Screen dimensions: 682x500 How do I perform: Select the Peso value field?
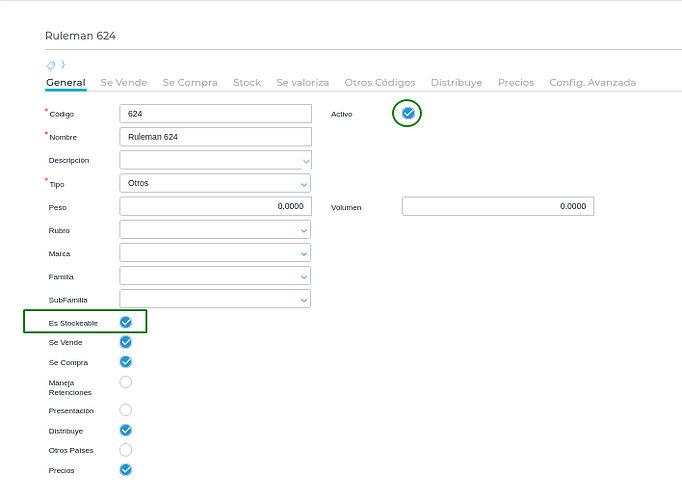coord(215,206)
